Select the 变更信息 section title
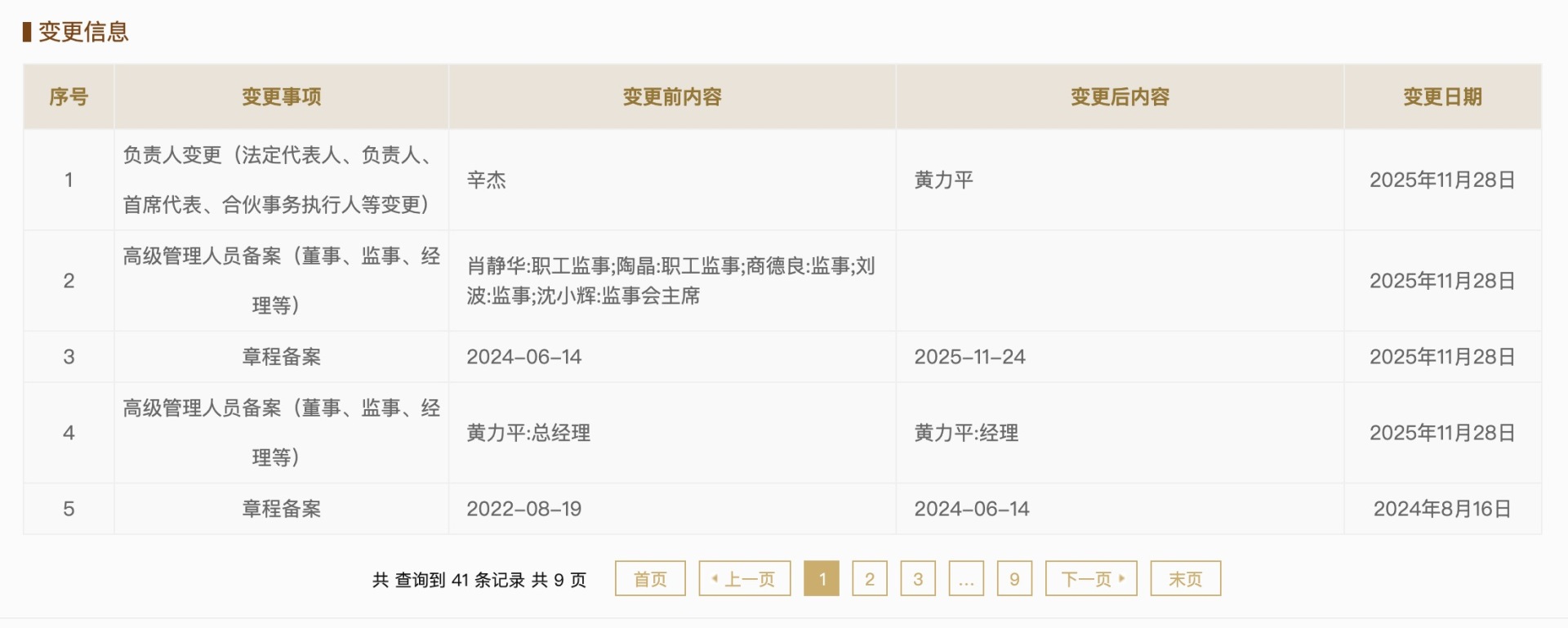The image size is (1568, 628). pyautogui.click(x=83, y=32)
